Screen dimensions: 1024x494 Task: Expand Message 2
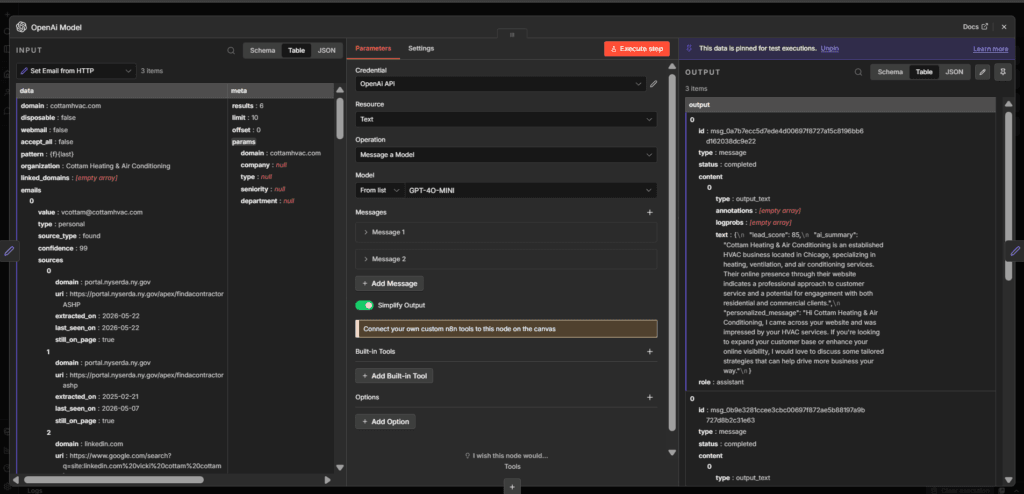(506, 259)
